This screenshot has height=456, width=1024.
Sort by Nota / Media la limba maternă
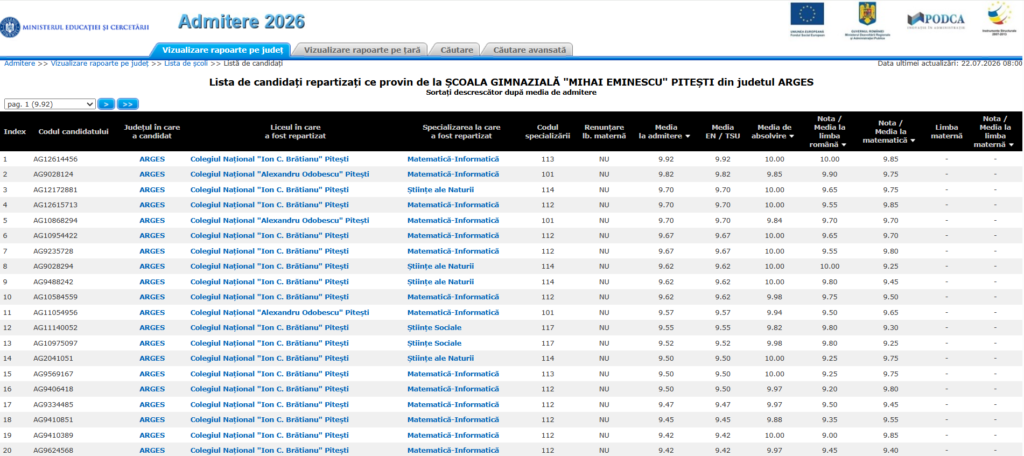point(995,131)
